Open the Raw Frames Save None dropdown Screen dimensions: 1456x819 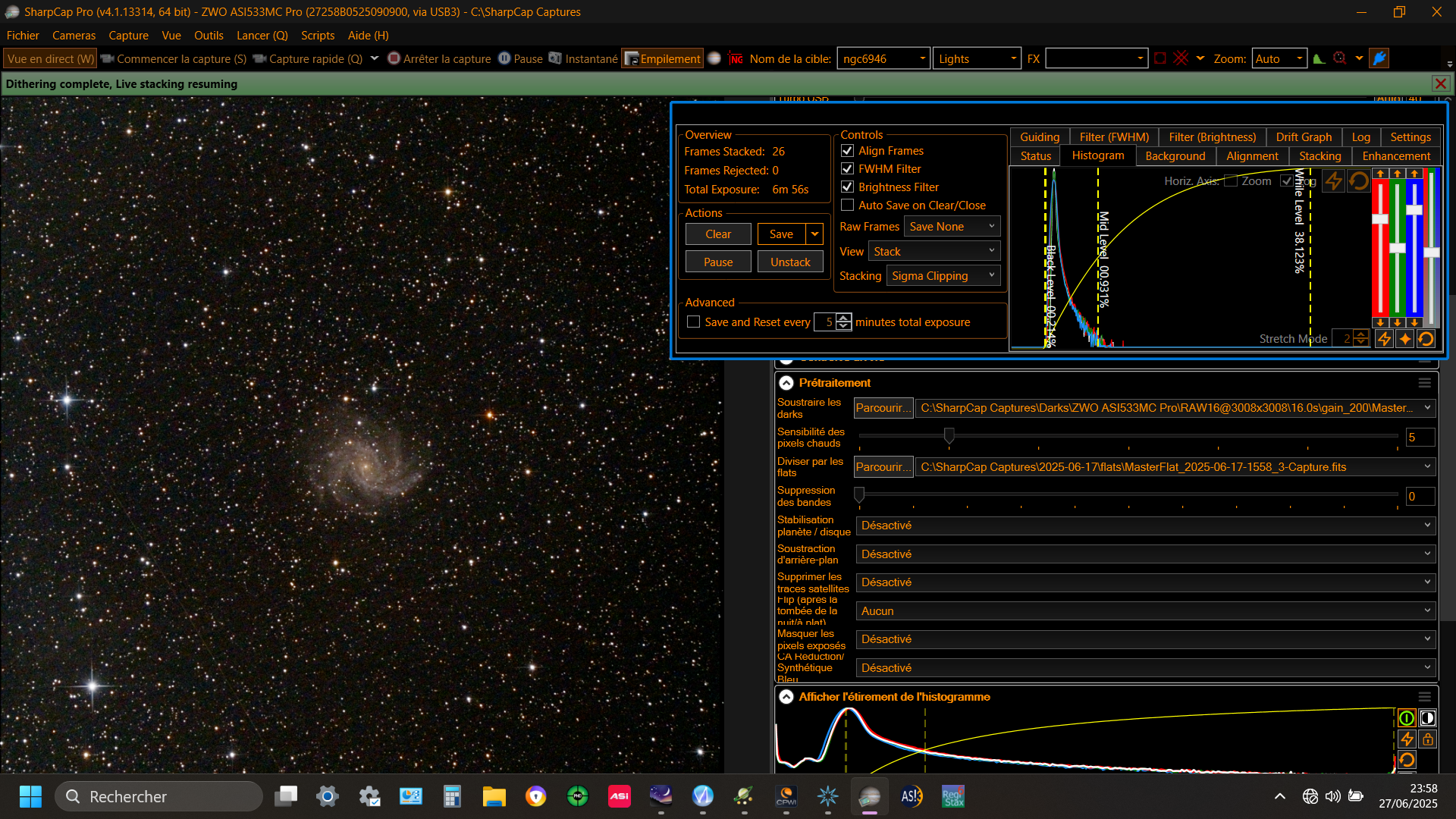coord(952,227)
